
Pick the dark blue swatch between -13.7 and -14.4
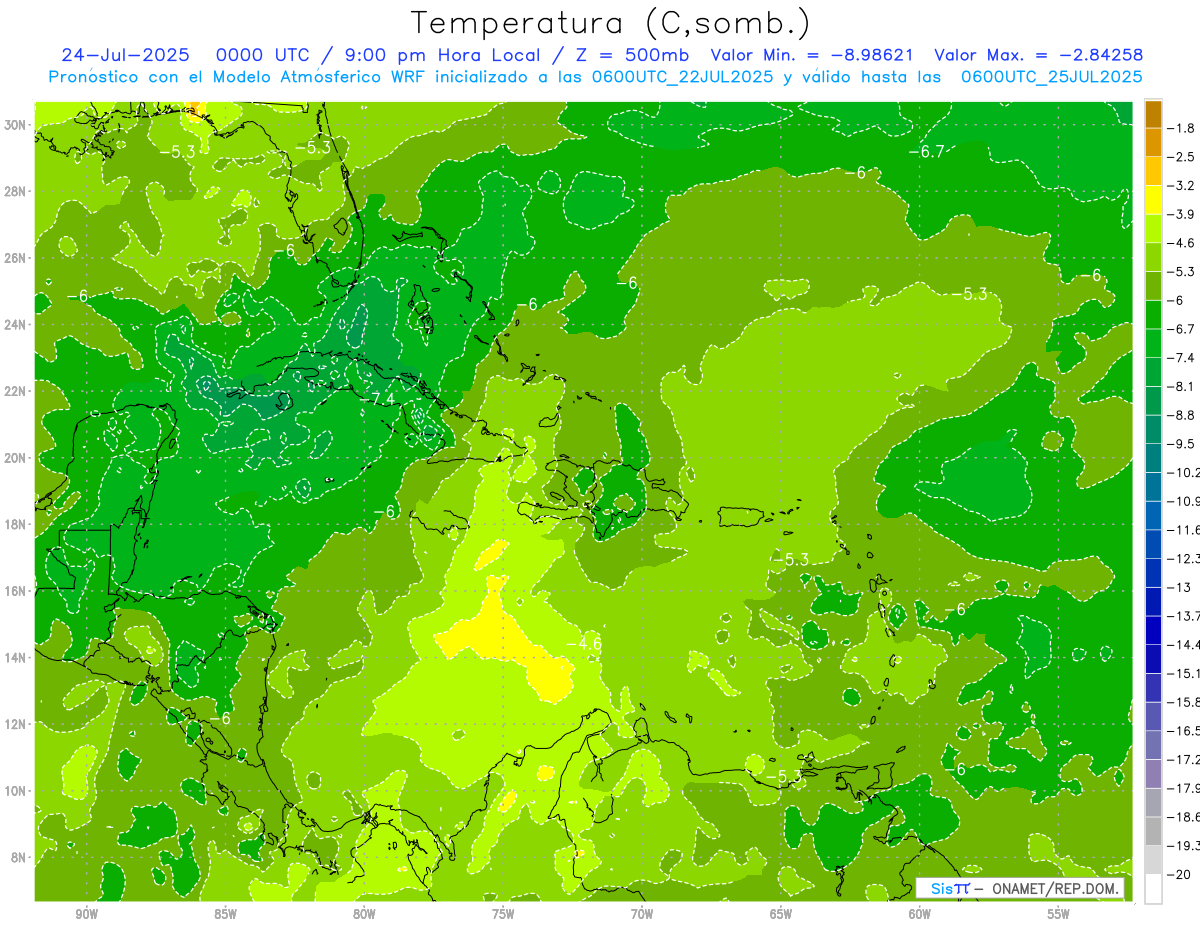(1153, 630)
